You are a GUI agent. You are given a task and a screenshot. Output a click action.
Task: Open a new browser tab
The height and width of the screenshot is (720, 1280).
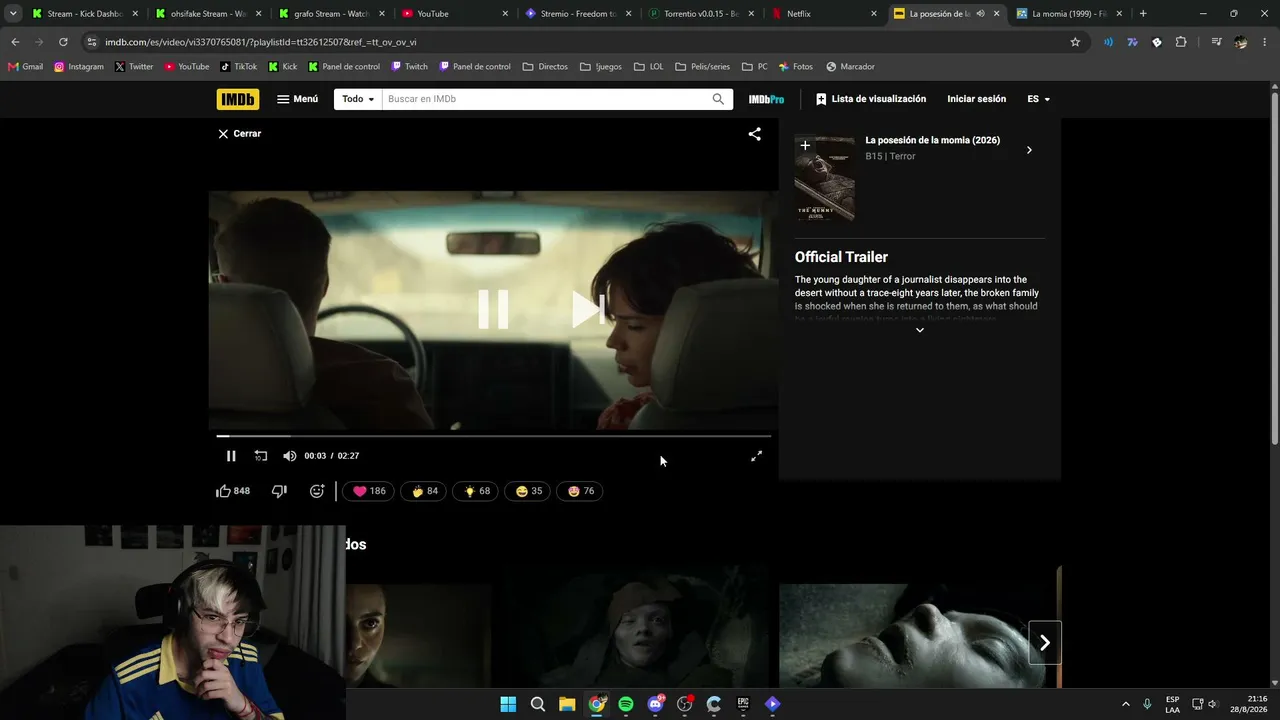[1143, 14]
